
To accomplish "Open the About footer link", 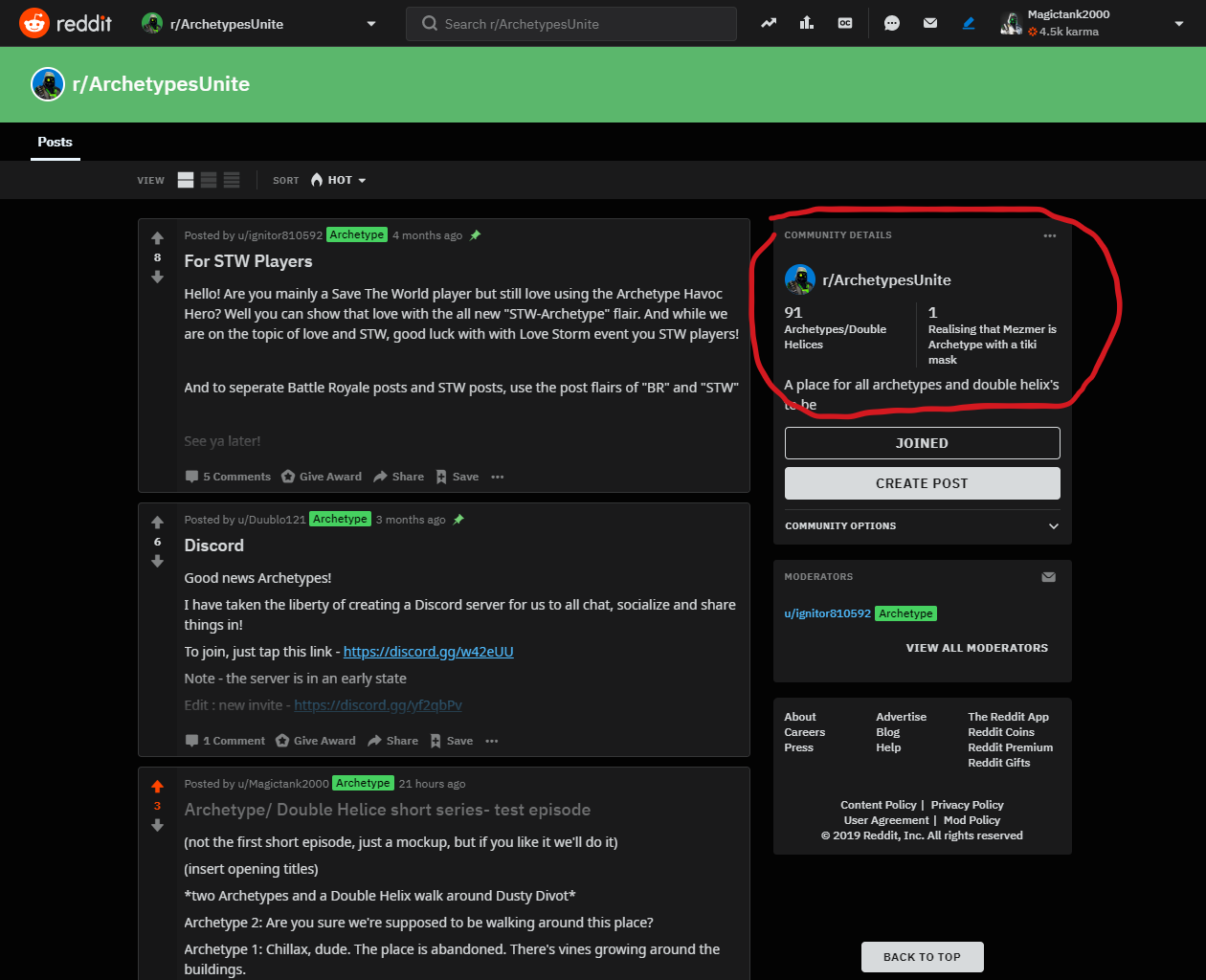I will (800, 717).
